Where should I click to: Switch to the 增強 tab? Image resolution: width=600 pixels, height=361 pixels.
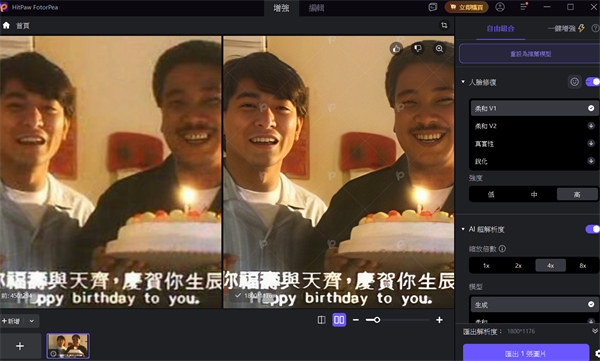click(281, 8)
